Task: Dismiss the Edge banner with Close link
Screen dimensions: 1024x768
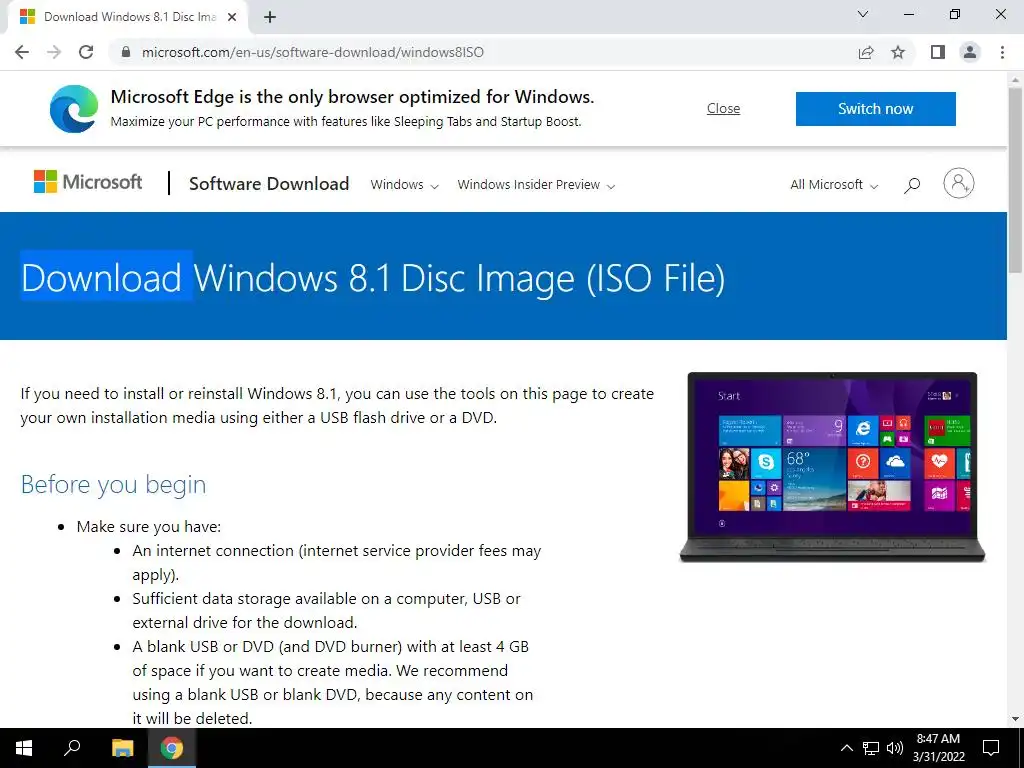Action: click(723, 108)
